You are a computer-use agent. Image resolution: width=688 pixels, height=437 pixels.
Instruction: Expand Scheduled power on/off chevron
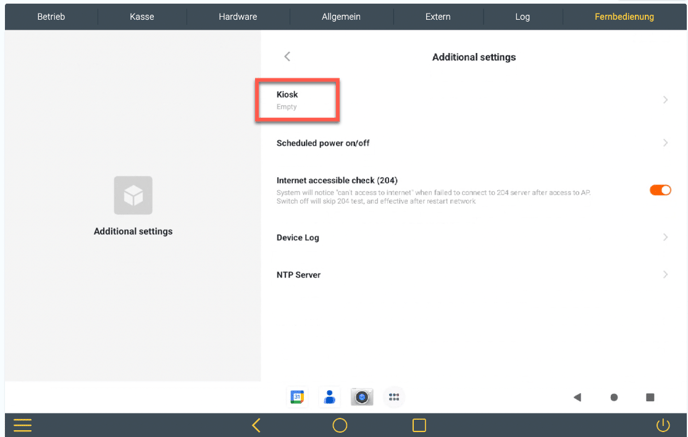pos(665,143)
